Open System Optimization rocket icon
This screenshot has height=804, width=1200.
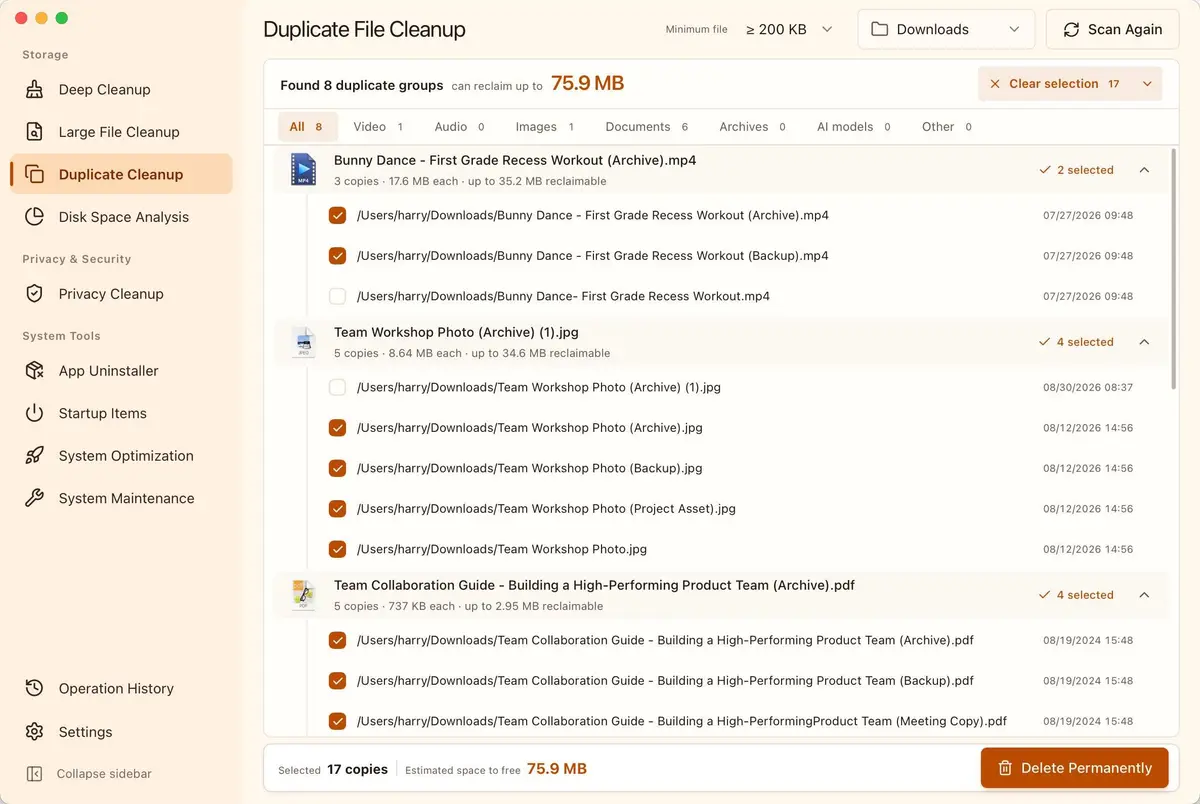coord(35,456)
